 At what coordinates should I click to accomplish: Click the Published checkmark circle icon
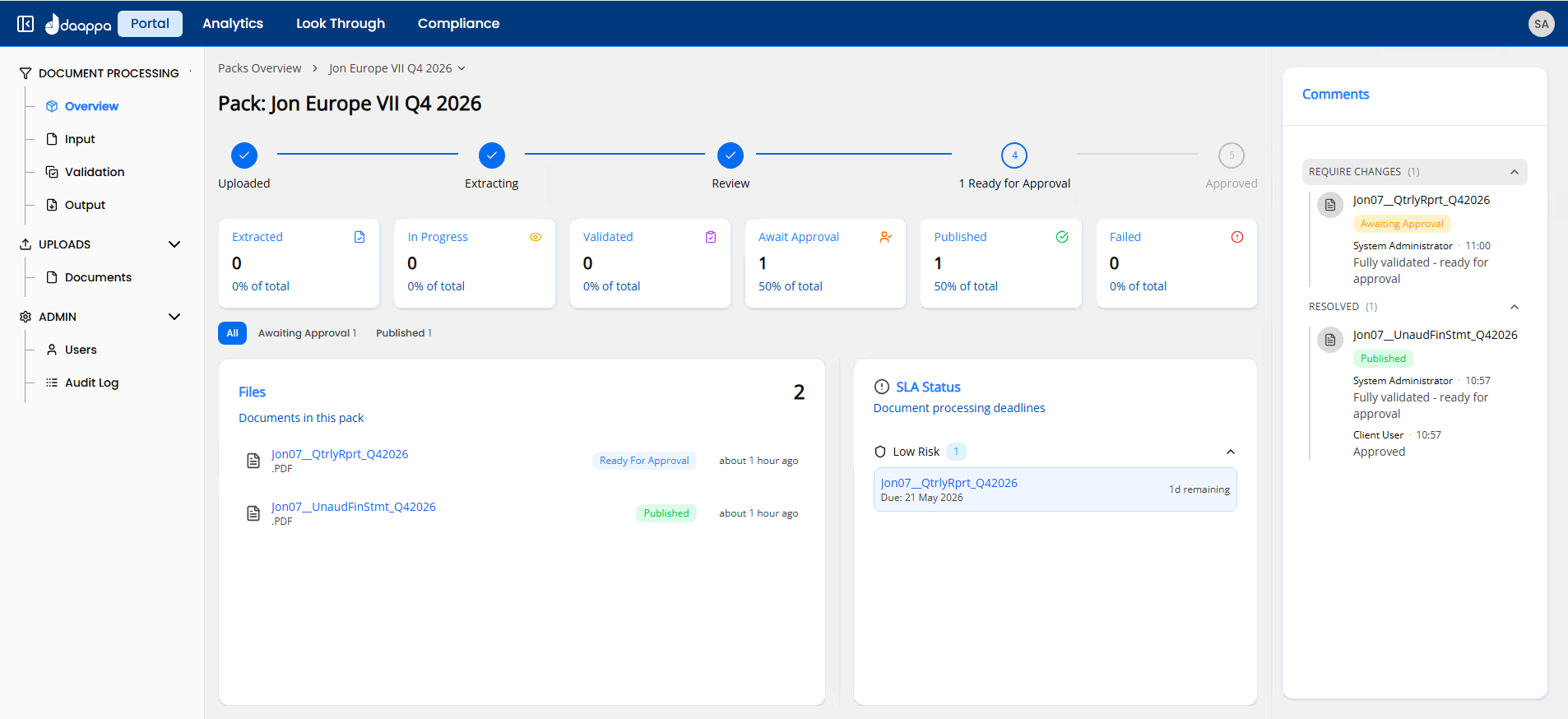1062,237
